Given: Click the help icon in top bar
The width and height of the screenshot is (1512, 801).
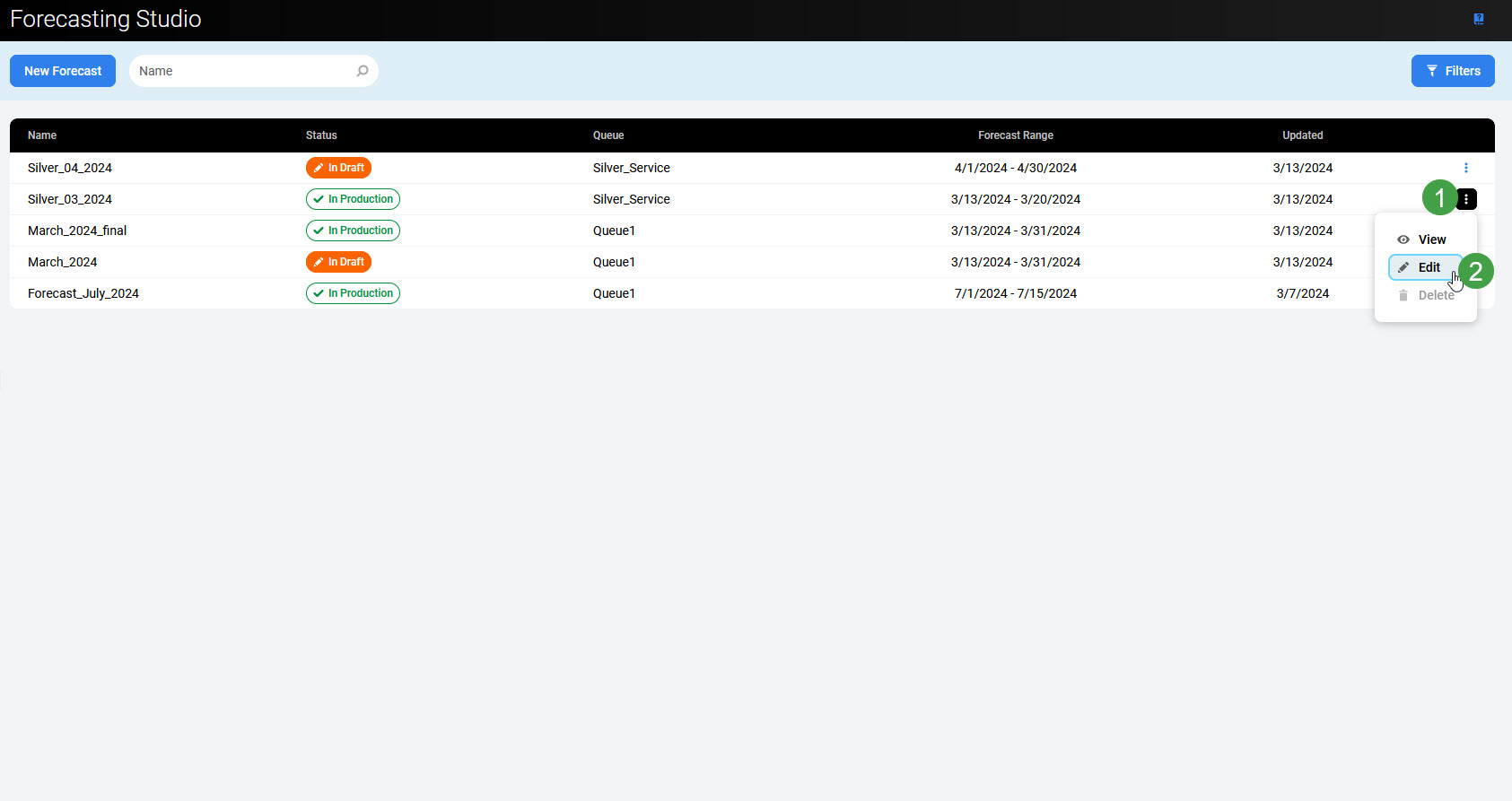Looking at the screenshot, I should [1479, 19].
